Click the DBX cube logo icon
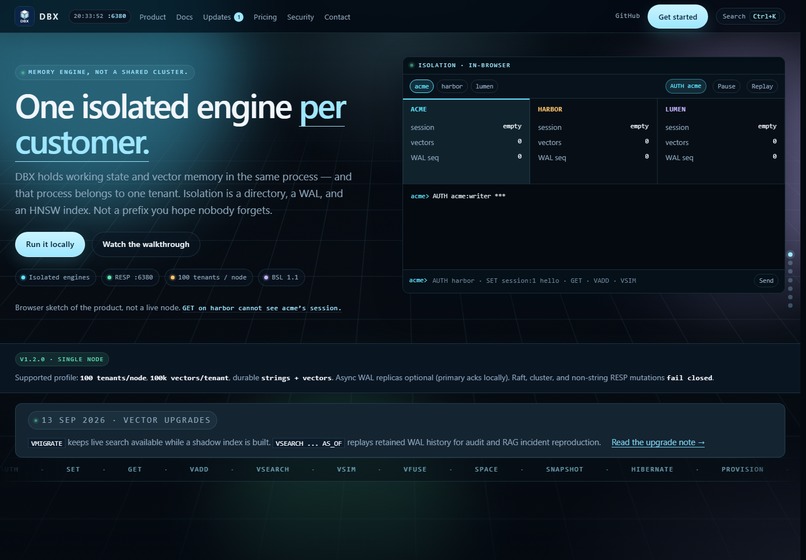 coord(24,16)
